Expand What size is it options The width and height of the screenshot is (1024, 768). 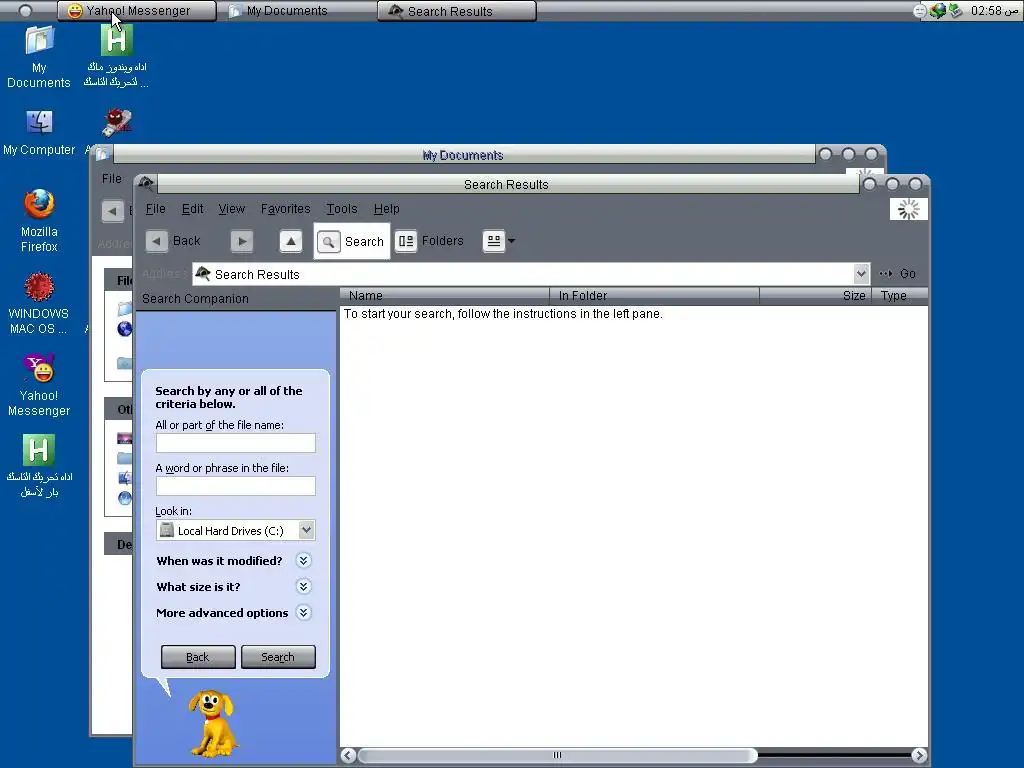click(303, 586)
